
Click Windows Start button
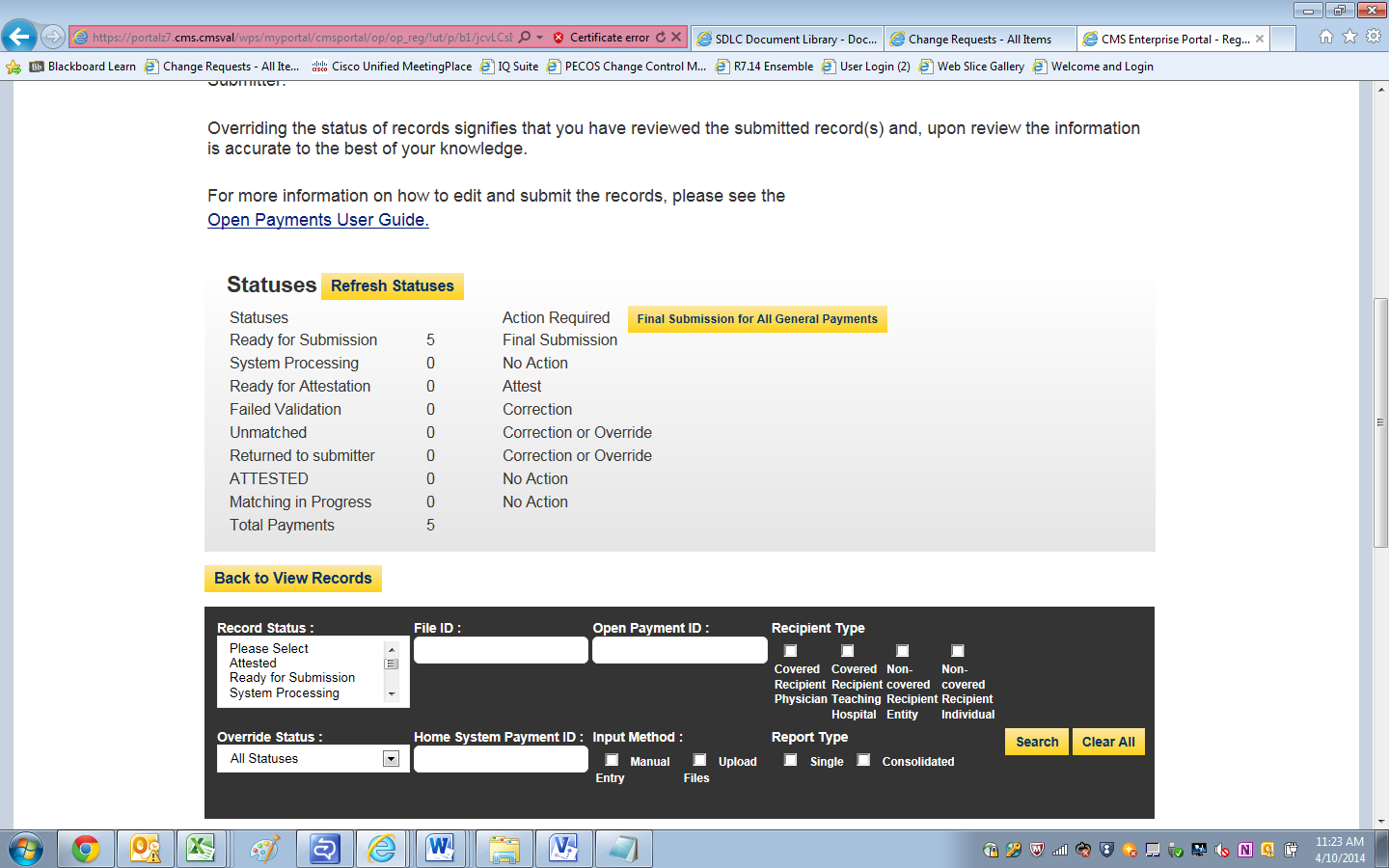[26, 849]
